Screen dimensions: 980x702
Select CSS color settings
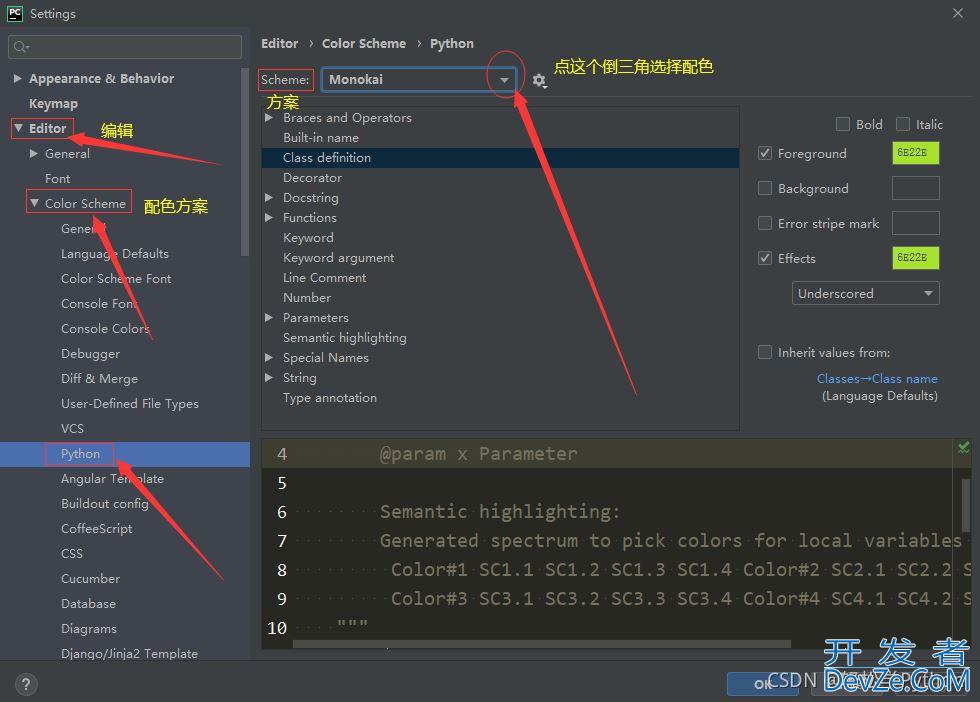72,554
